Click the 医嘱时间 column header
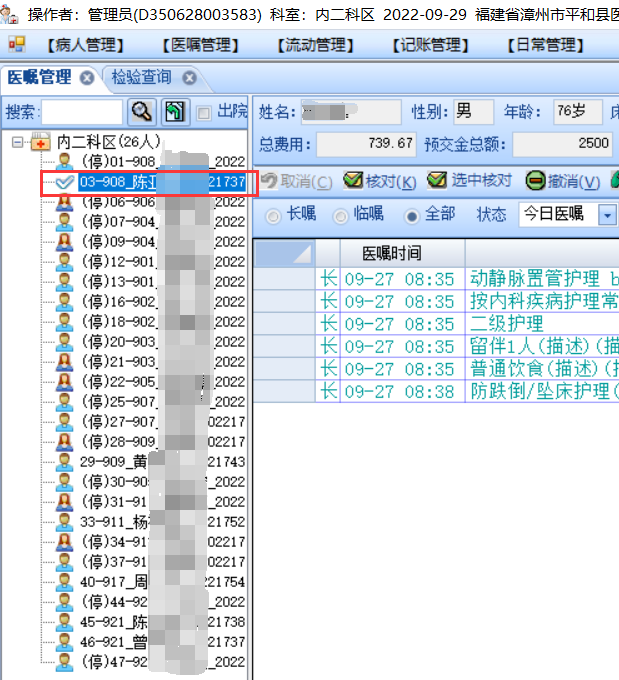This screenshot has width=619, height=680. point(403,253)
